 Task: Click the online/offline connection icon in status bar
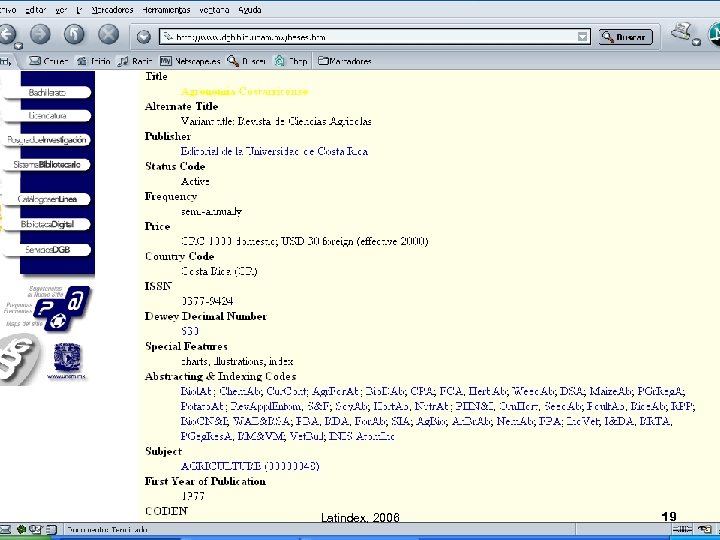click(682, 529)
